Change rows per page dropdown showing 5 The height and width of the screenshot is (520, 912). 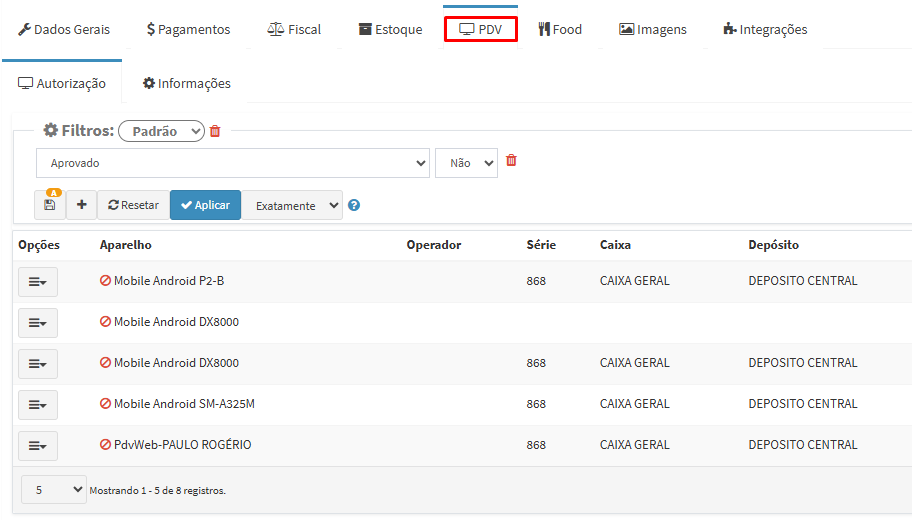(x=54, y=490)
